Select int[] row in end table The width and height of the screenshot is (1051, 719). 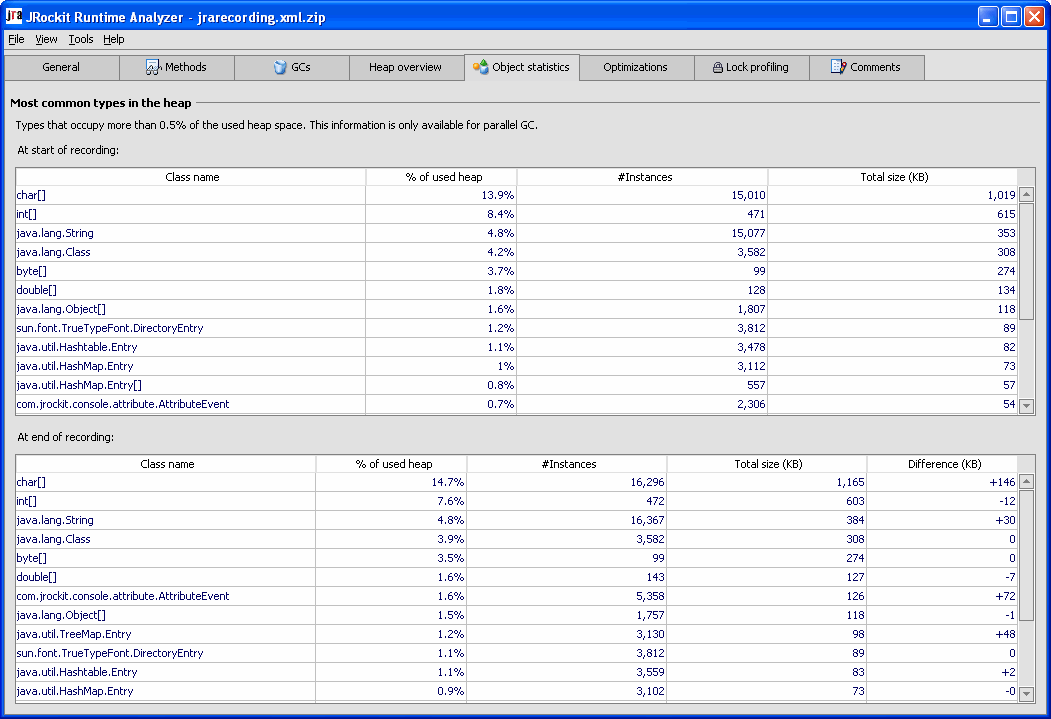tap(517, 501)
